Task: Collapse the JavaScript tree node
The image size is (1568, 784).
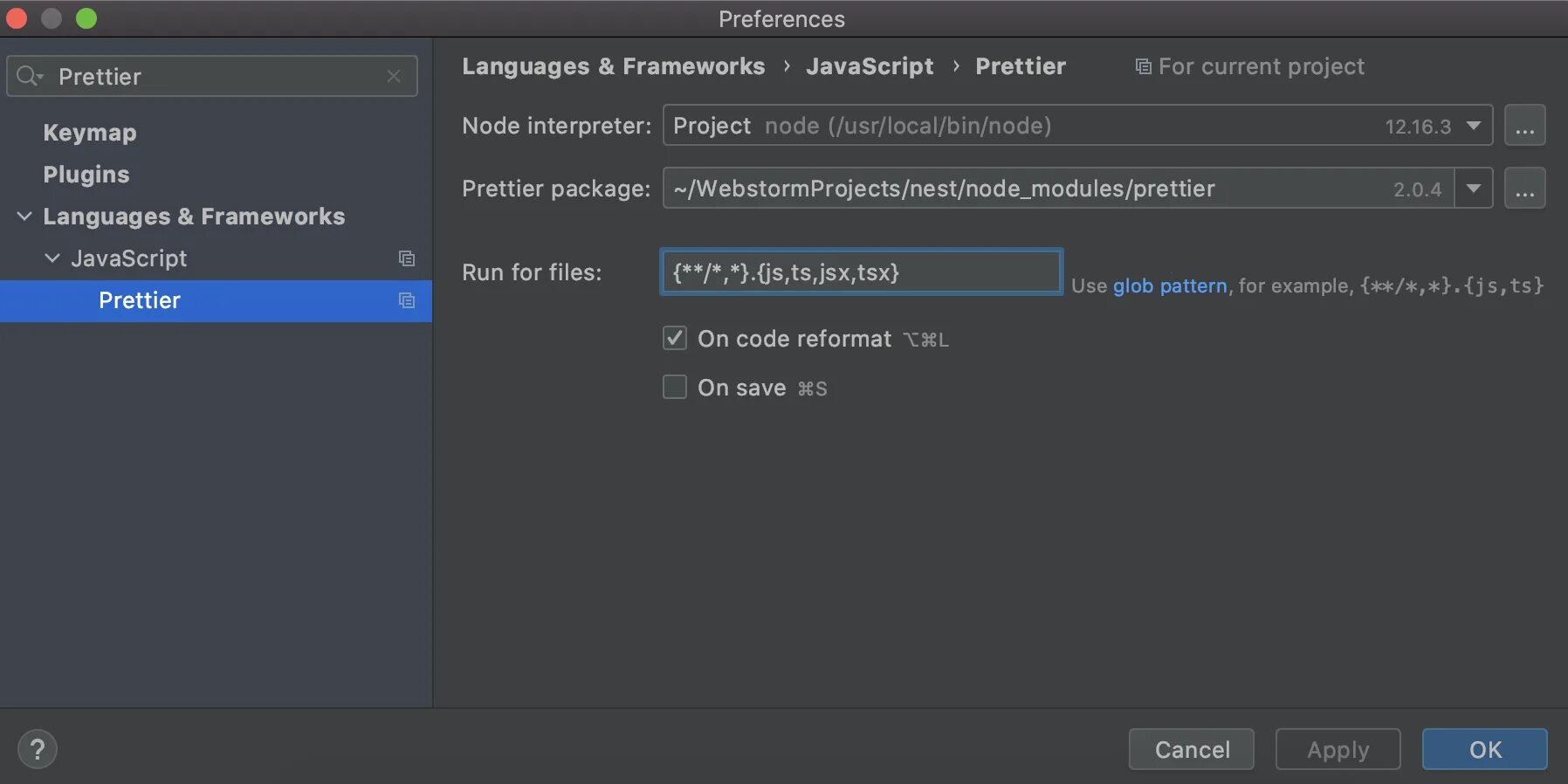Action: click(52, 258)
